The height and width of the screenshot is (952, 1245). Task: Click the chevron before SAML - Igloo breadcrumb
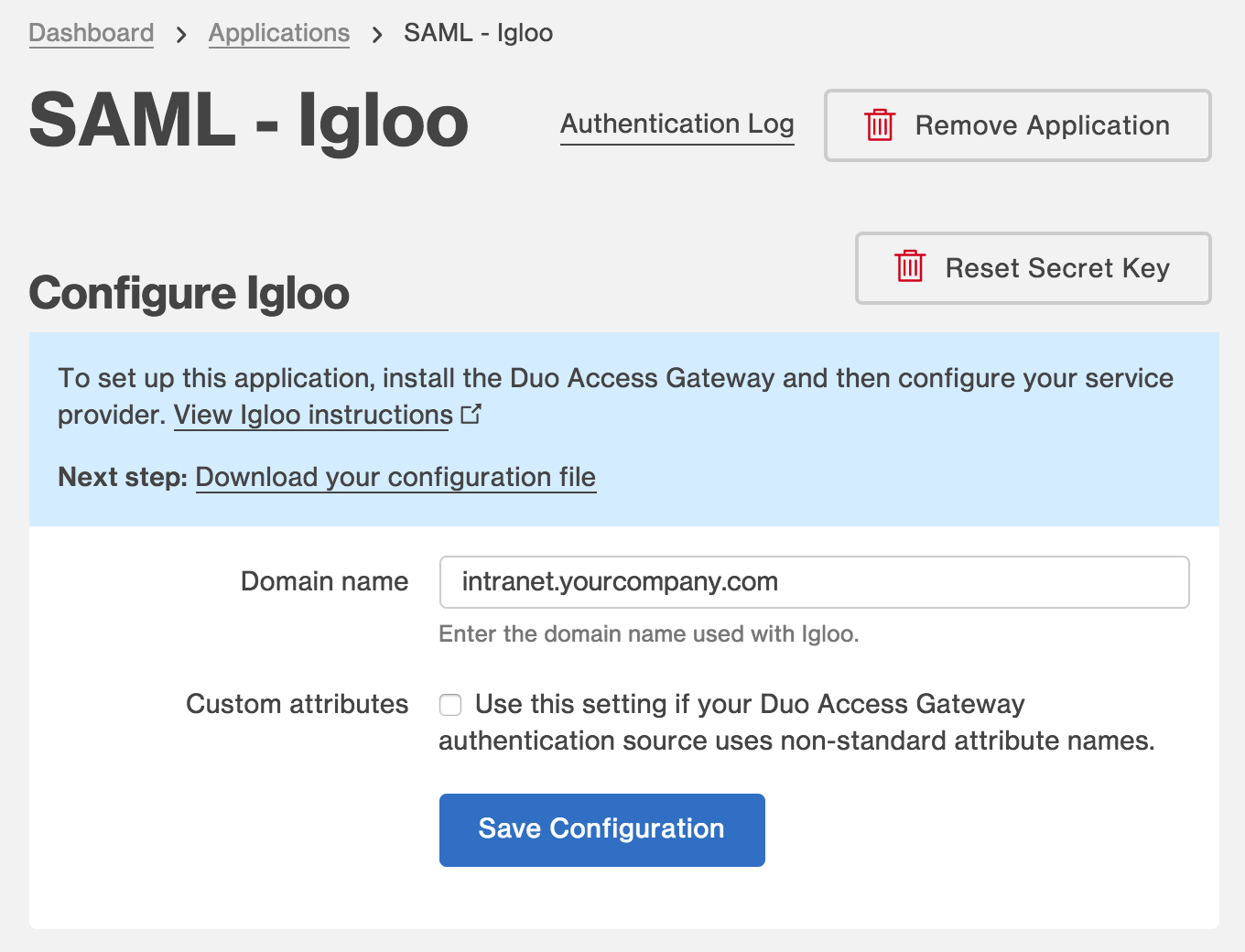[375, 33]
